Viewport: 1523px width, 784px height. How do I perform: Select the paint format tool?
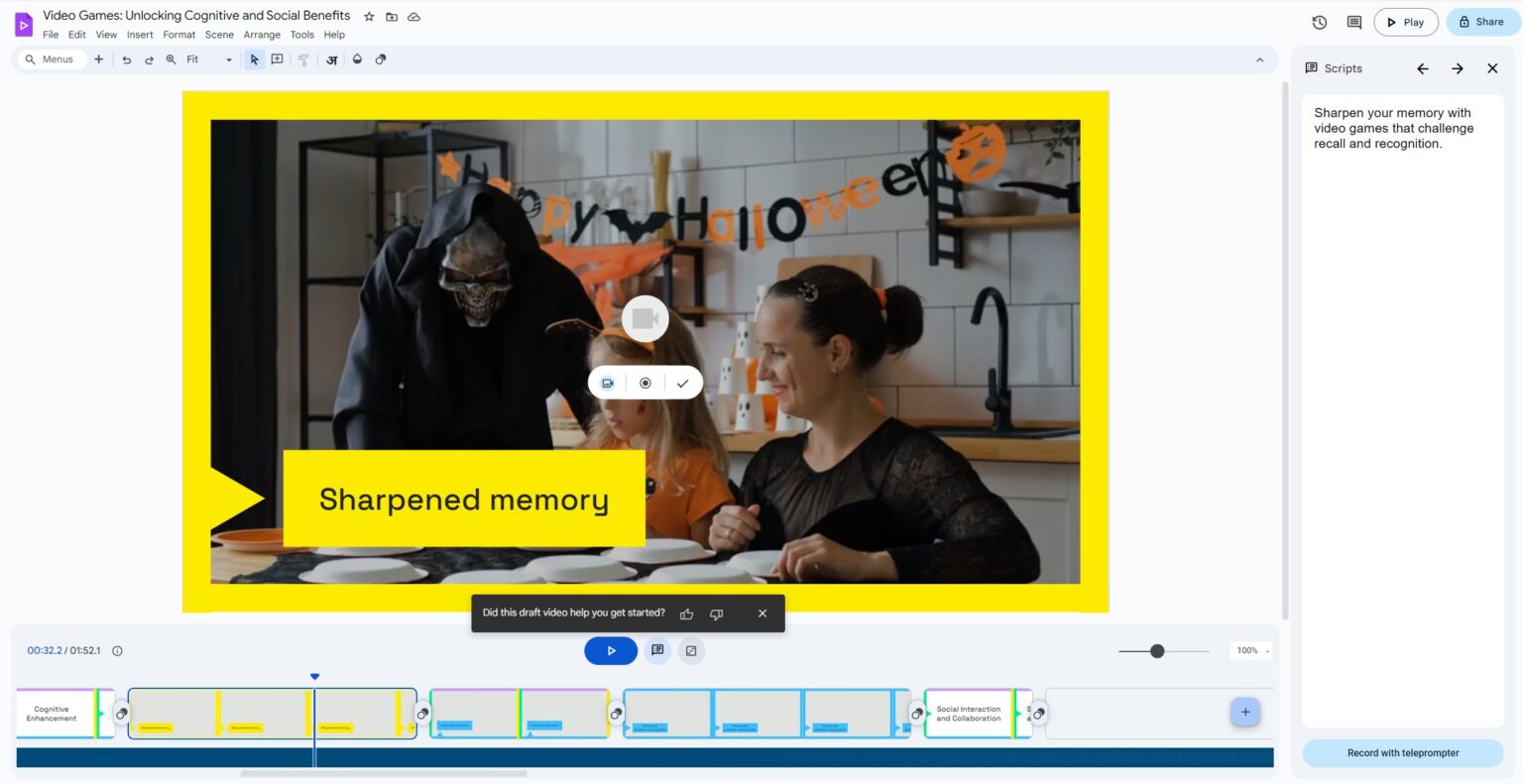click(302, 59)
